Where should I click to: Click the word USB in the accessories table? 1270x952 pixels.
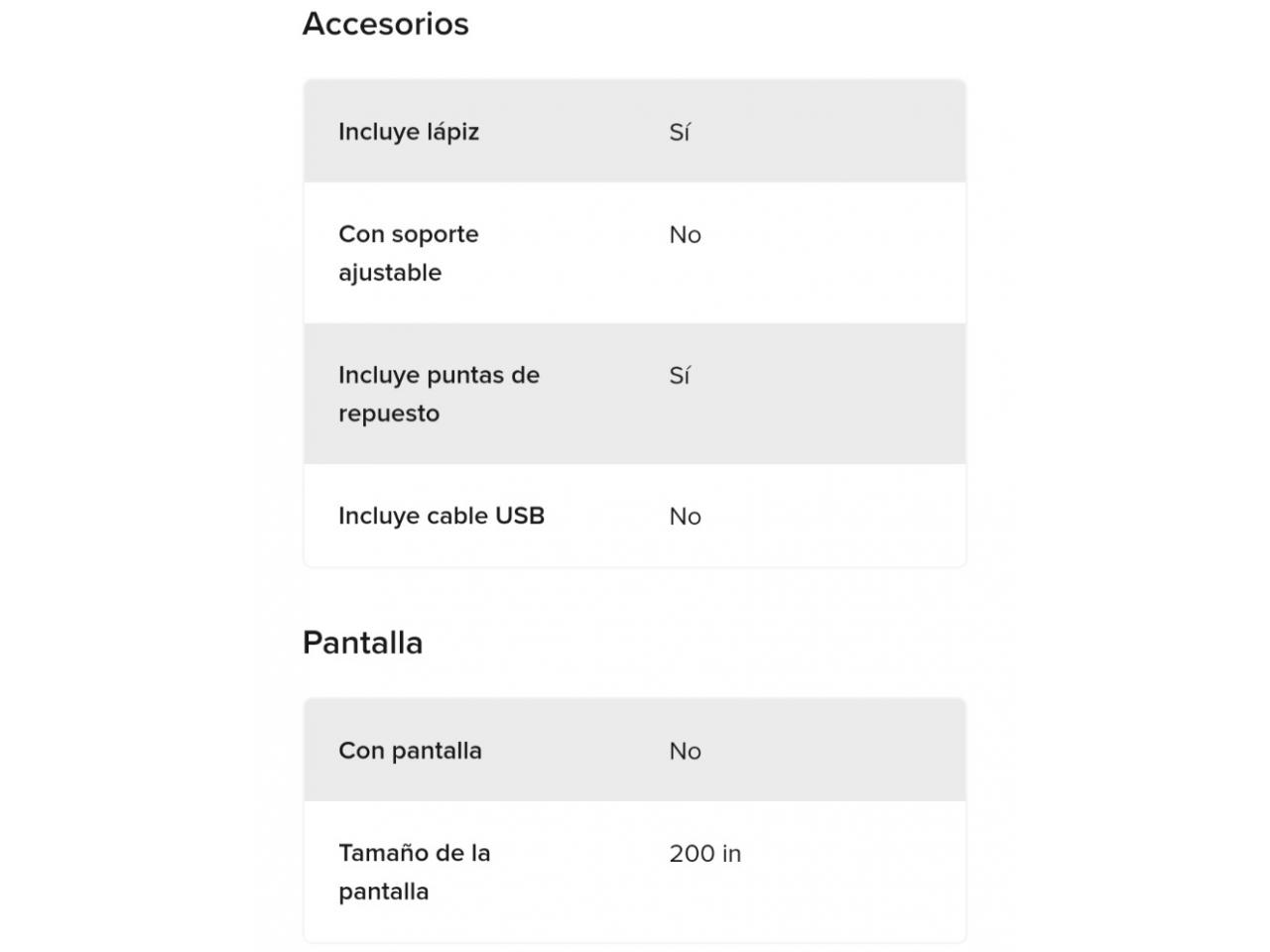(x=520, y=516)
